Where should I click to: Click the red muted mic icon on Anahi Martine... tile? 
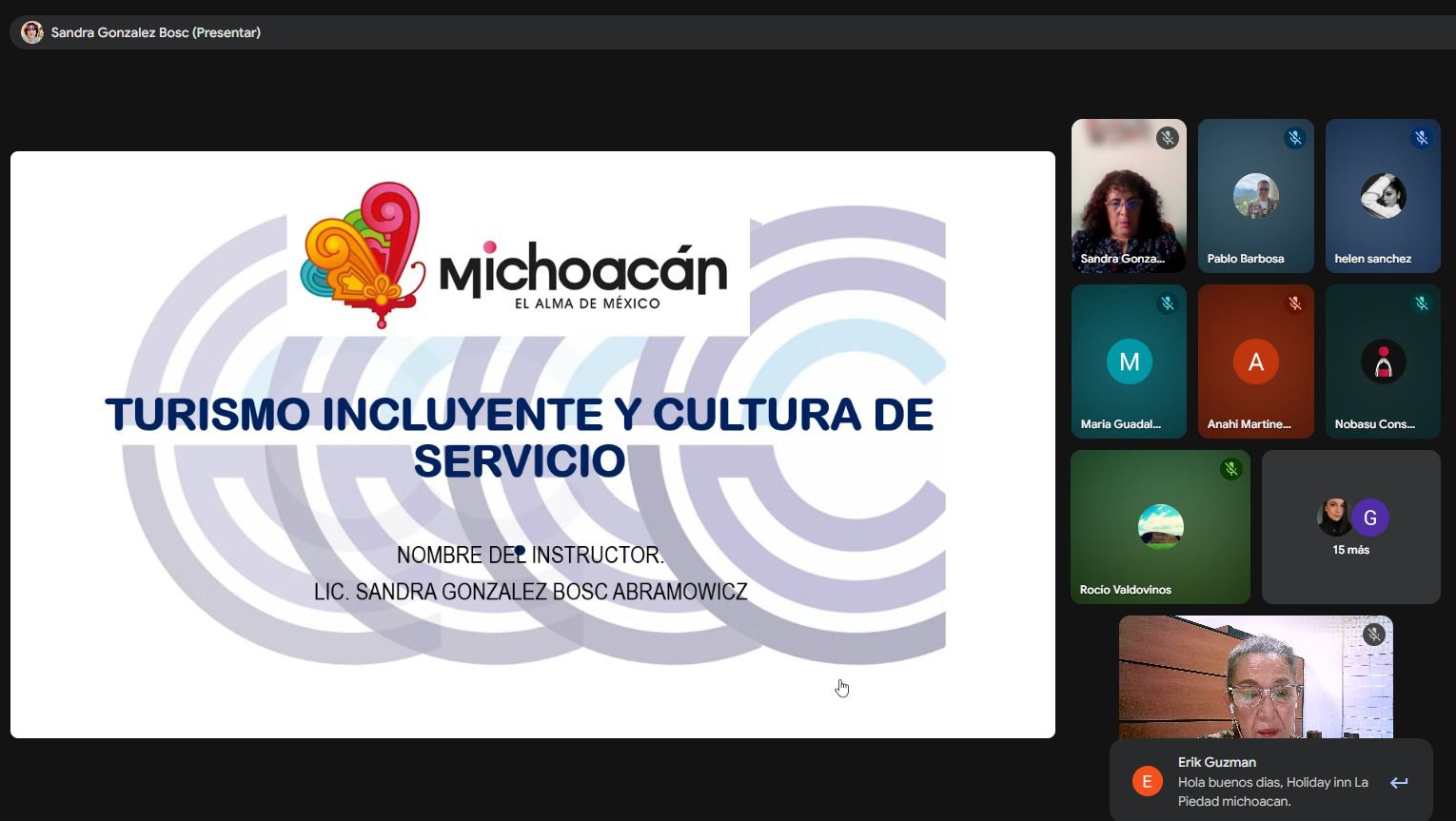coord(1294,303)
